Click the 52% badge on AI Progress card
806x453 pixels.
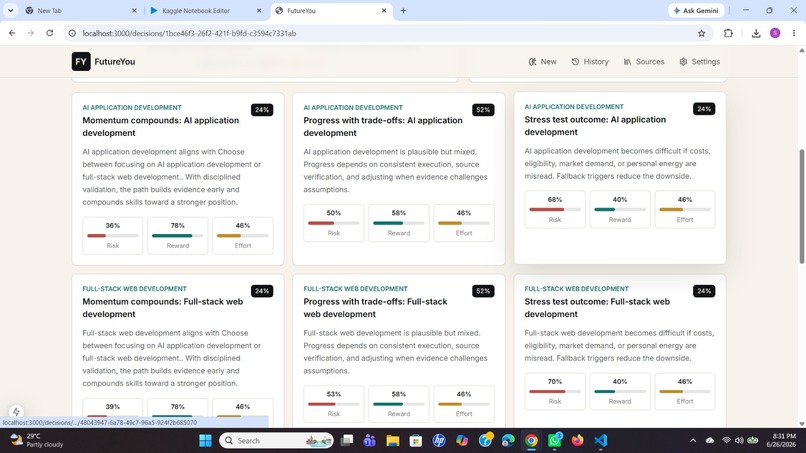[x=483, y=110]
